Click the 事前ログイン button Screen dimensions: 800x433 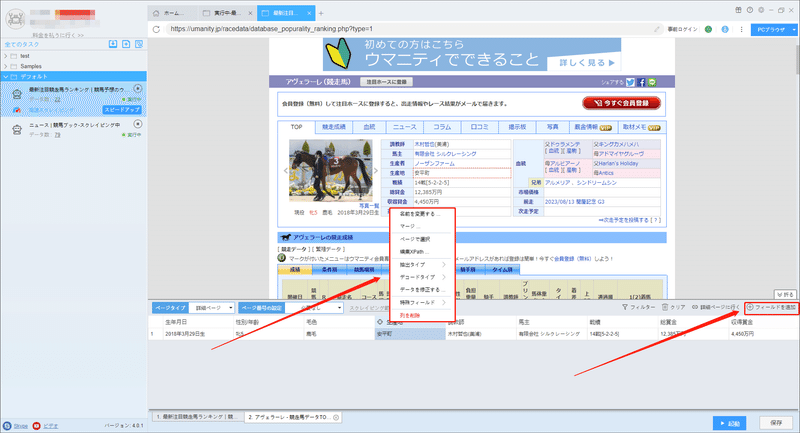point(682,29)
